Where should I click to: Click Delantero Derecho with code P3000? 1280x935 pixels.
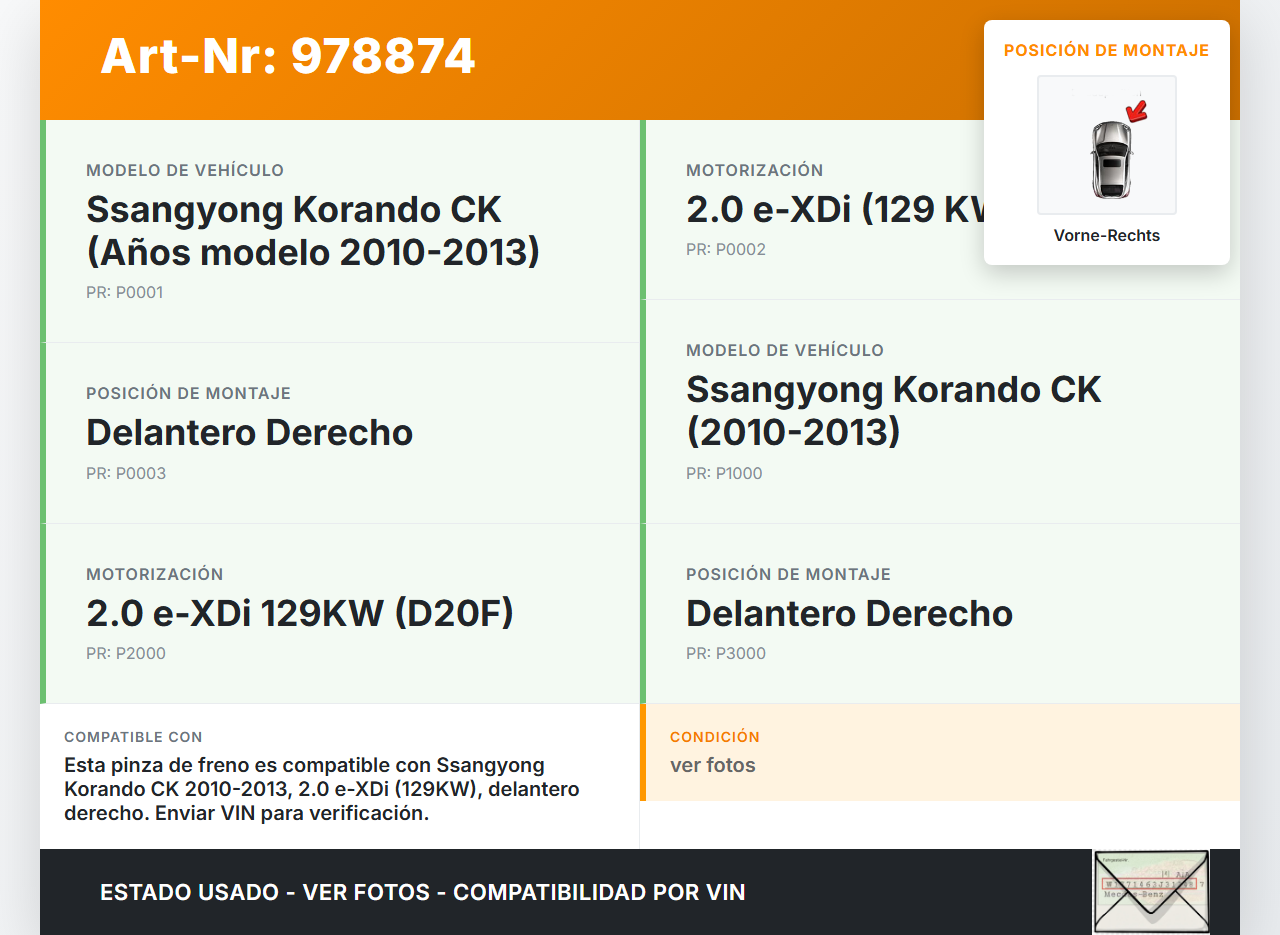(x=849, y=613)
